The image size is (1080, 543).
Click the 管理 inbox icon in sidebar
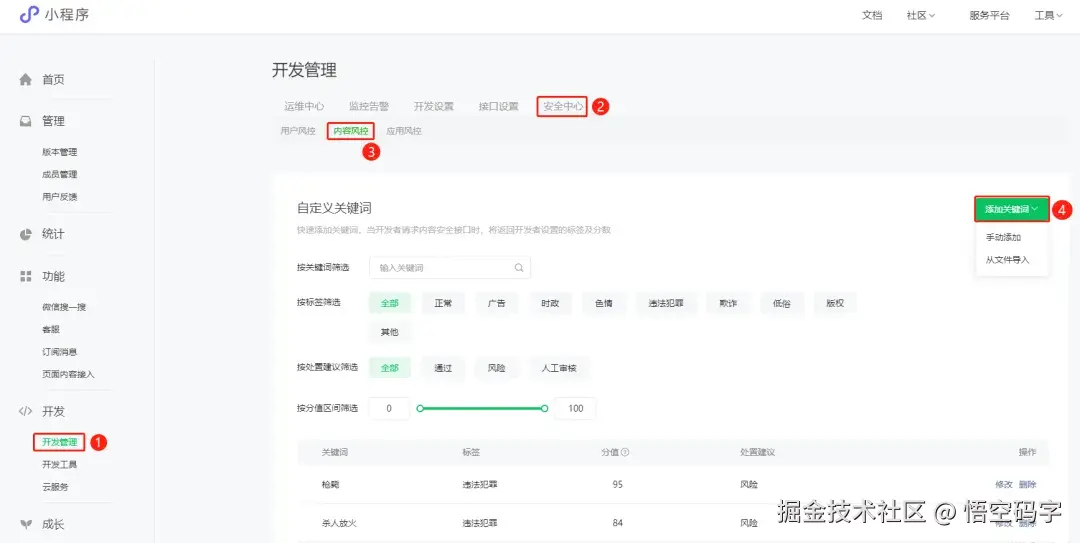click(x=25, y=121)
